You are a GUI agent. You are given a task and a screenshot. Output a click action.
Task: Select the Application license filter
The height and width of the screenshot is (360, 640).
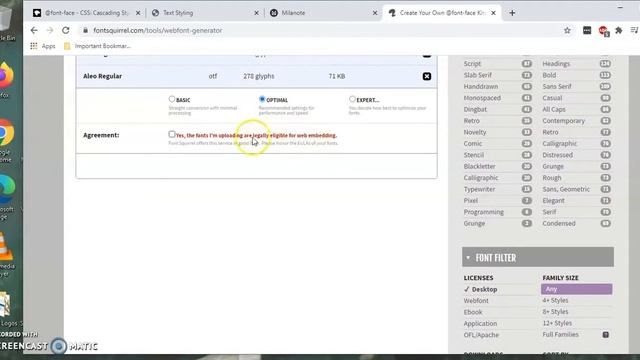click(x=480, y=323)
